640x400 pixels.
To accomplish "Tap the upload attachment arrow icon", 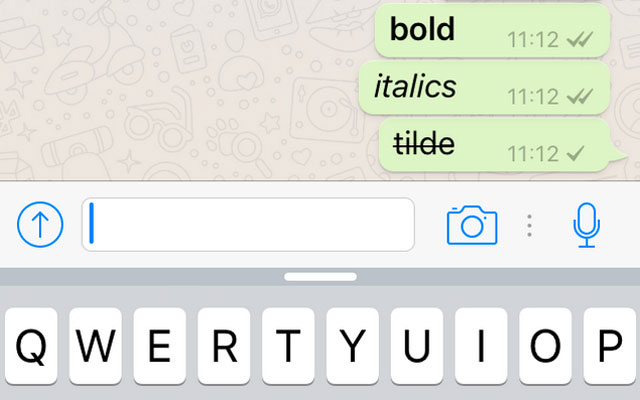I will [40, 224].
